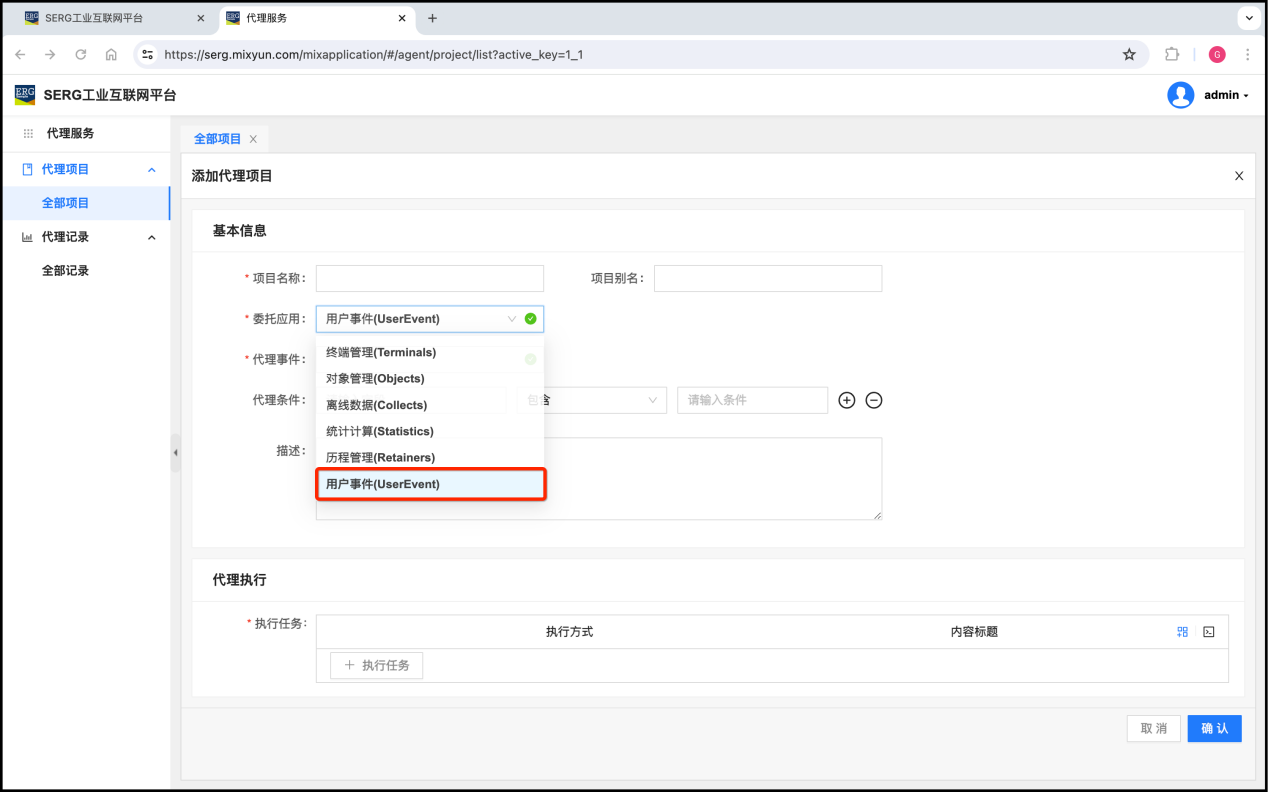Open the browser extensions puzzle icon
The height and width of the screenshot is (792, 1268).
[x=1172, y=55]
